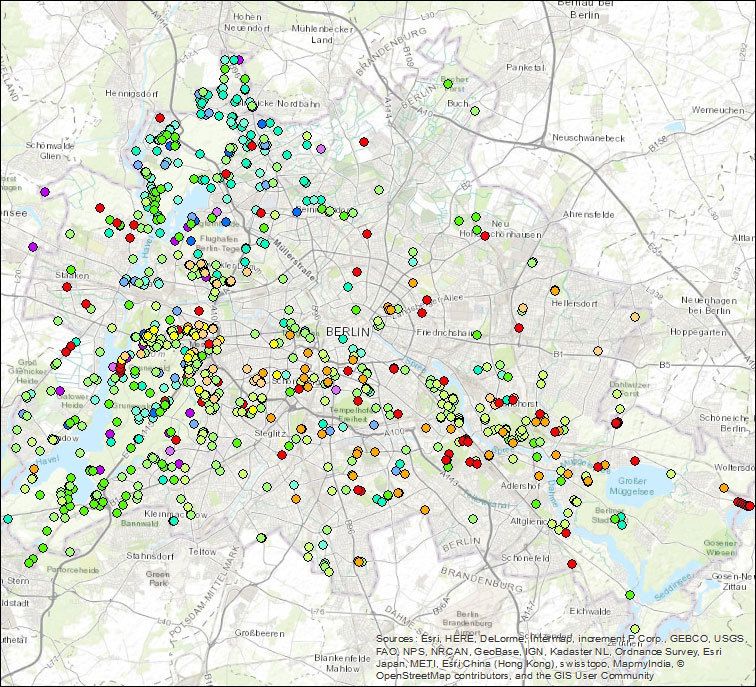The height and width of the screenshot is (687, 756).
Task: Click the red marker above Staaken label
Action: tap(67, 287)
